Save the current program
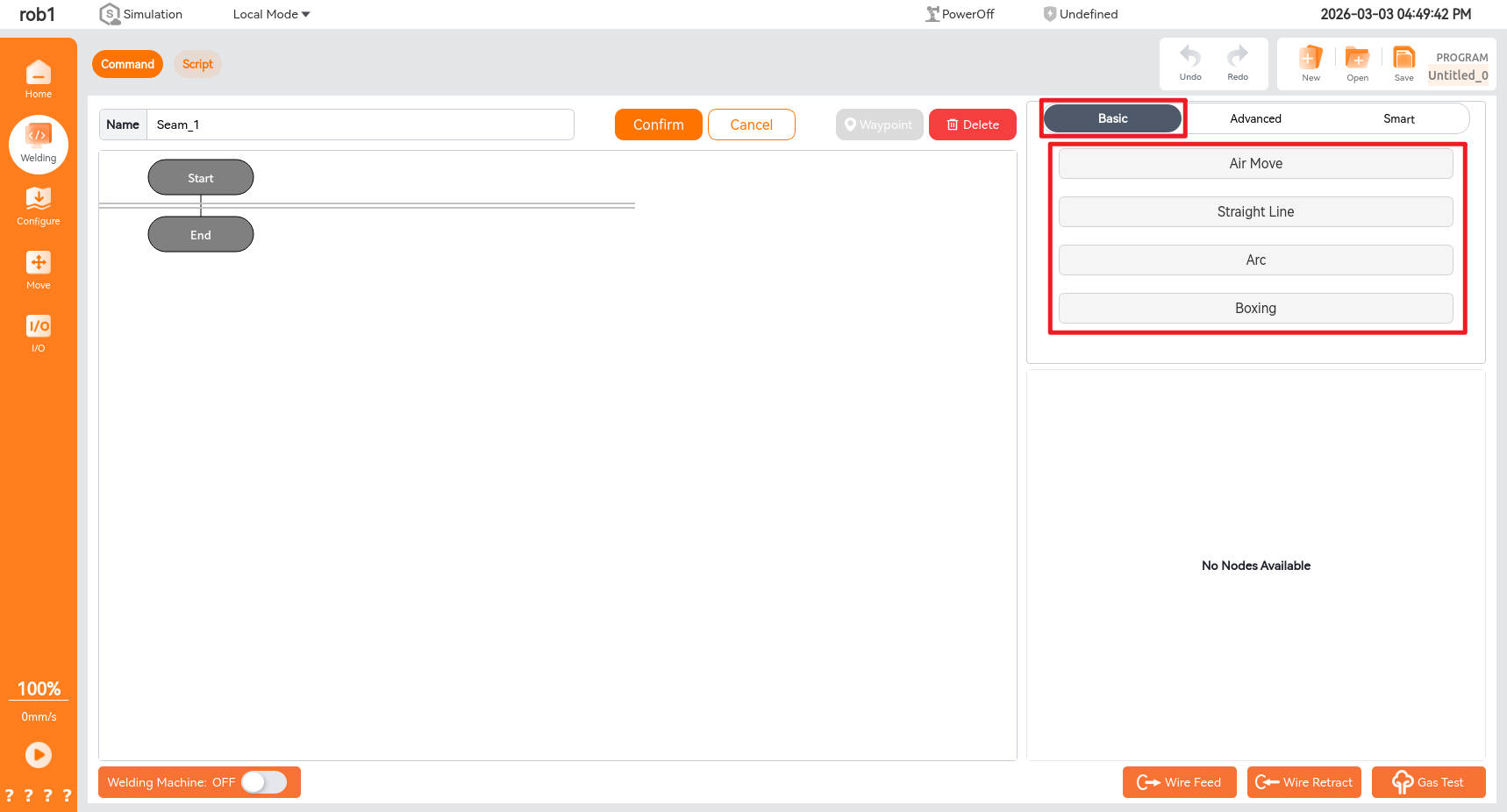This screenshot has height=812, width=1507. (1403, 62)
